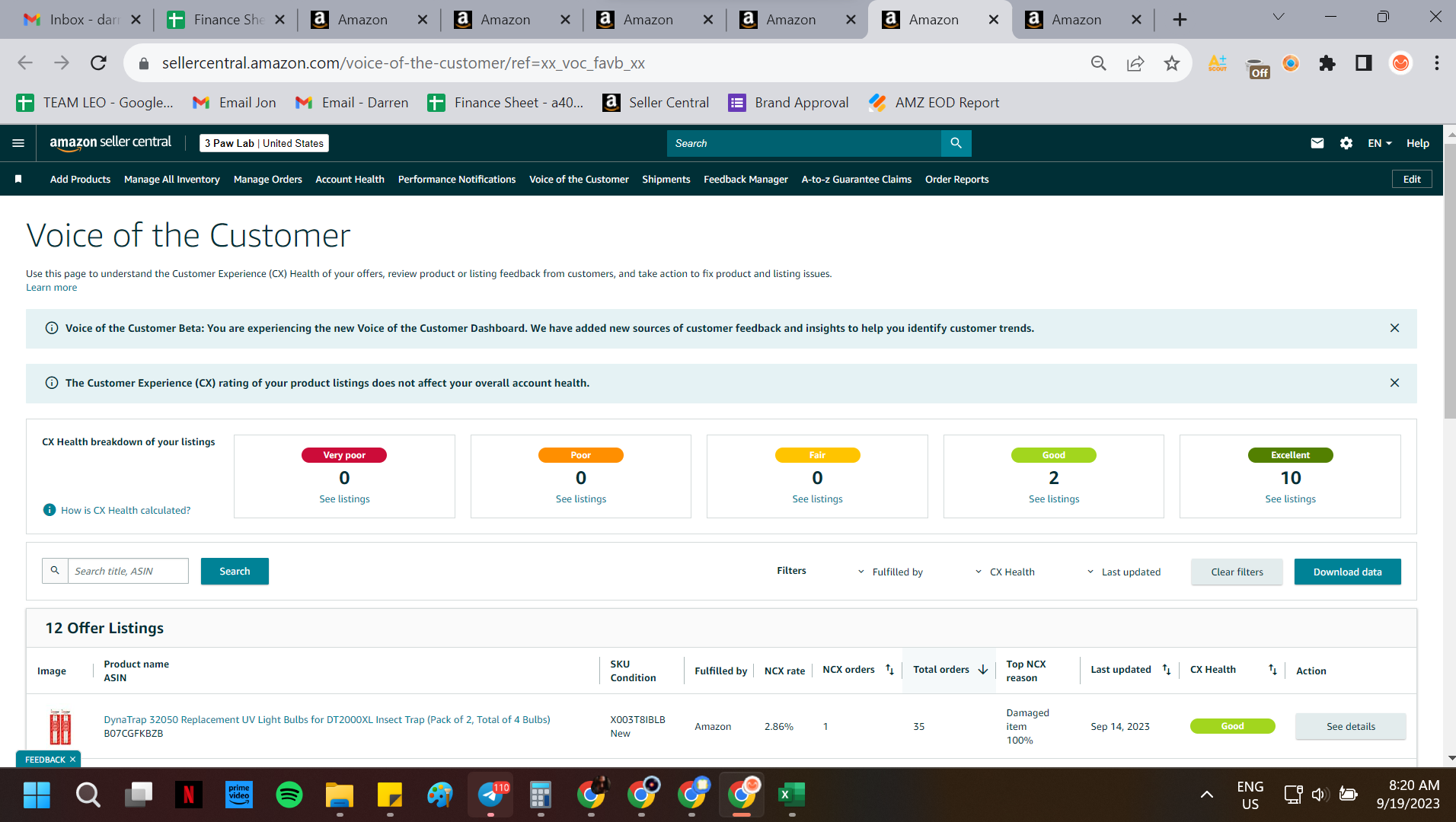
Task: Open the Brand Approval bookmark
Action: (x=788, y=103)
